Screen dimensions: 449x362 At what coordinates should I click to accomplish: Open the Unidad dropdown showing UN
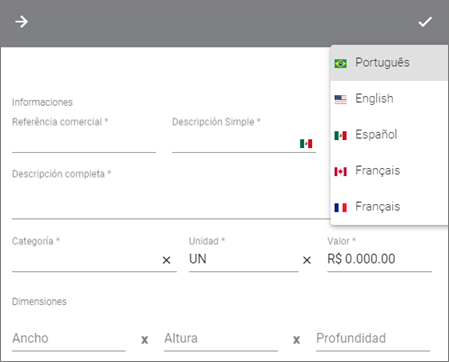click(x=243, y=260)
